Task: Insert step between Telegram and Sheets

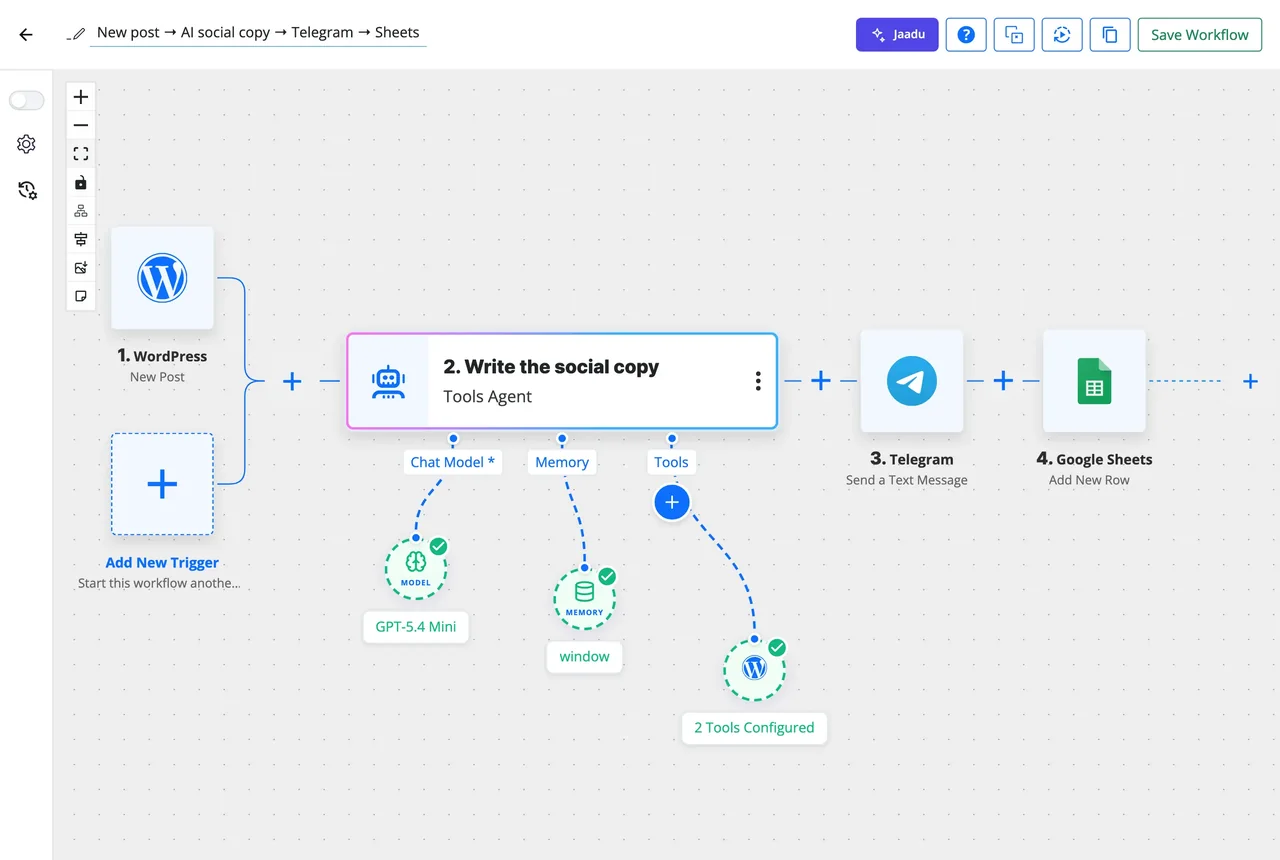Action: click(1003, 381)
